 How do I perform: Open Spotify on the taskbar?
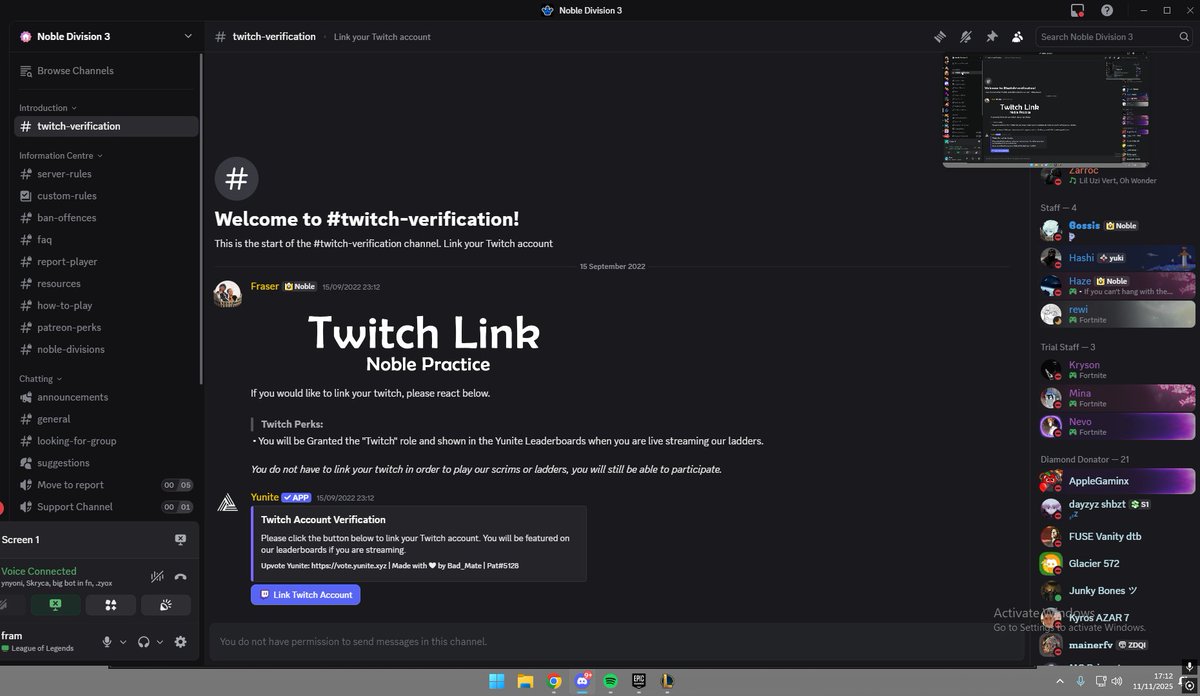click(x=611, y=681)
